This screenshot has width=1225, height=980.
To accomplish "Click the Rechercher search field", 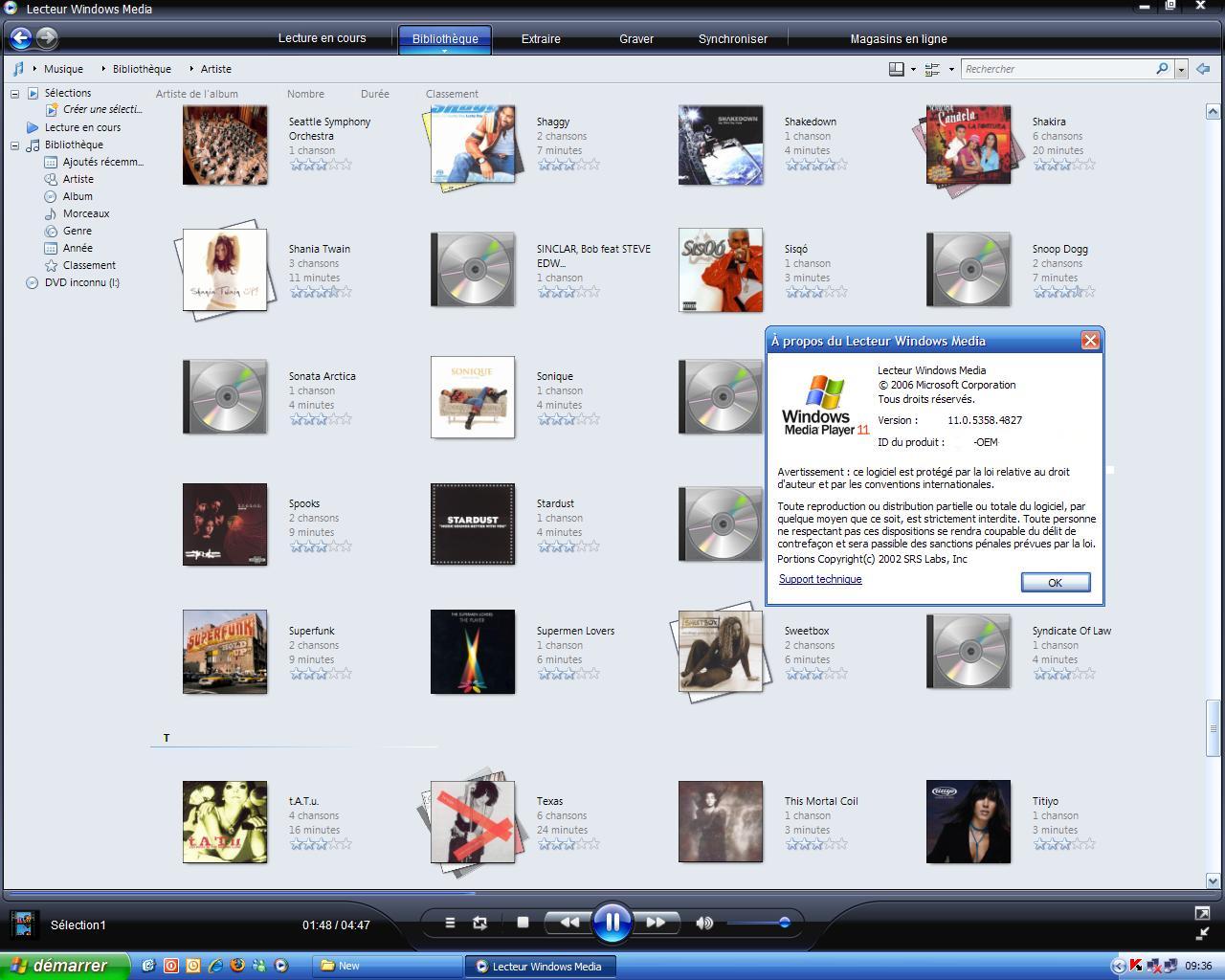I will click(1058, 69).
